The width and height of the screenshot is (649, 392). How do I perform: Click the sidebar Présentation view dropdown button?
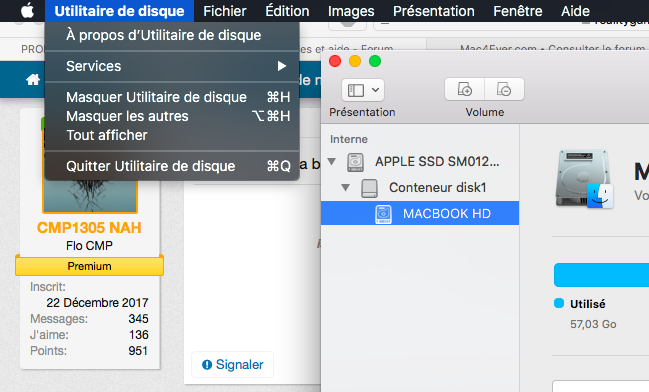coord(363,90)
